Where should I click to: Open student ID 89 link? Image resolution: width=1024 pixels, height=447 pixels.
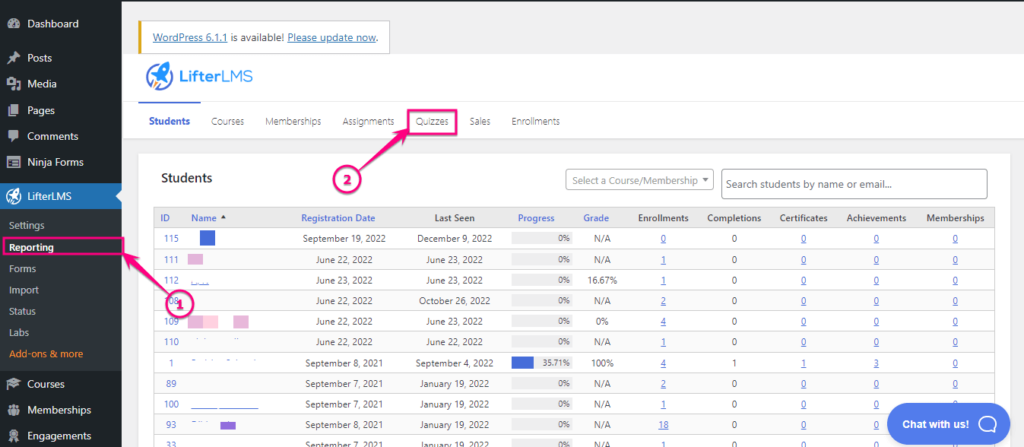coord(171,384)
